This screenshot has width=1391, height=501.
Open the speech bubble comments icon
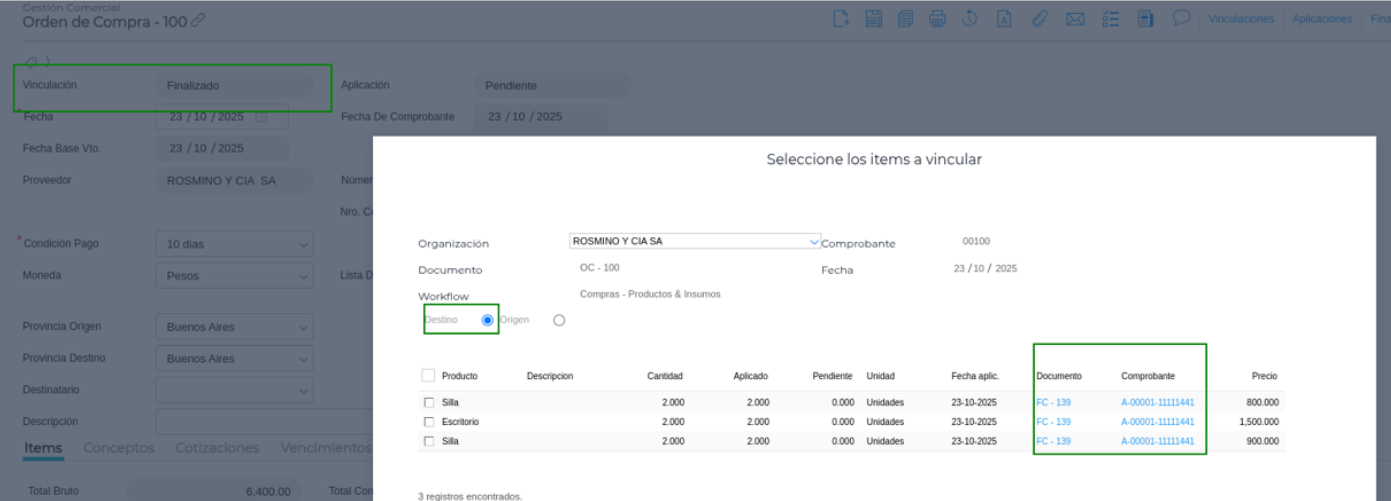click(1180, 18)
